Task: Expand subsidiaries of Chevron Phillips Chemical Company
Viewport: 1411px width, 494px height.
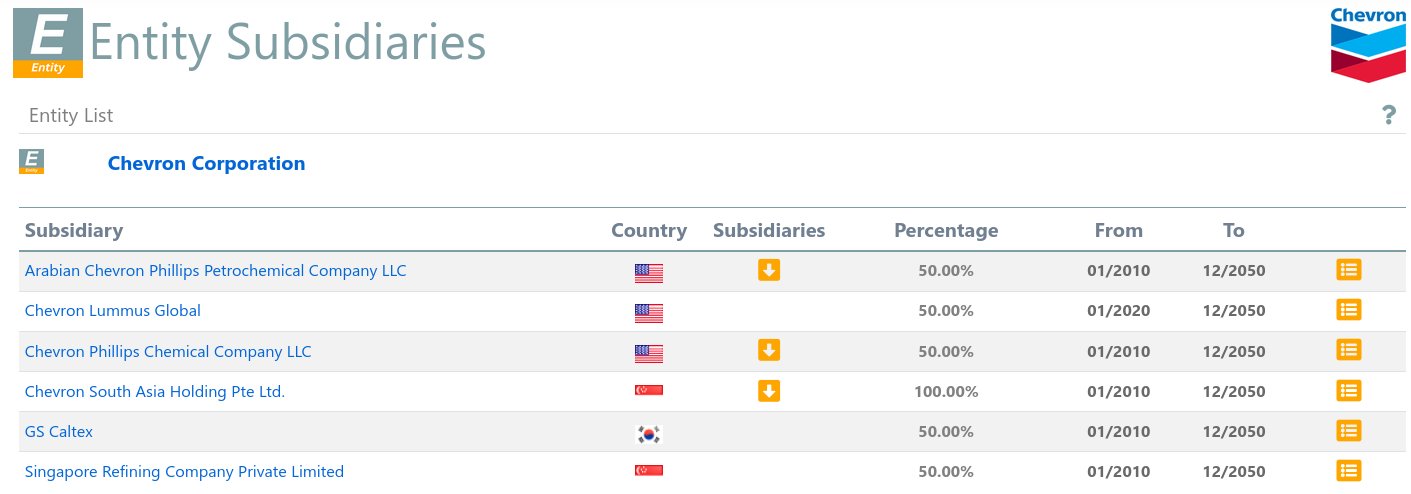Action: coord(768,350)
